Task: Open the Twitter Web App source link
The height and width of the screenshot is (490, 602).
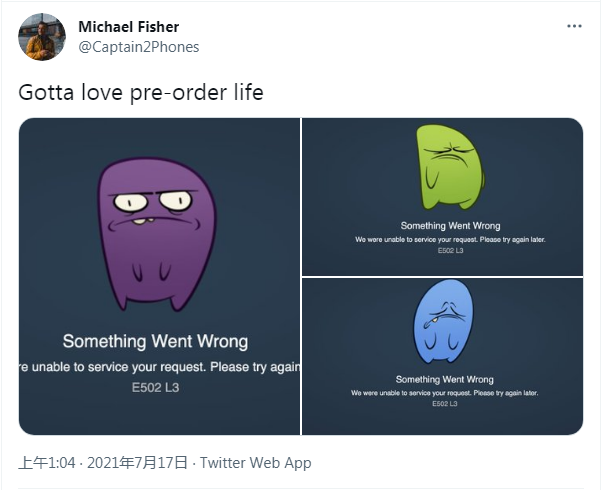Action: click(255, 463)
